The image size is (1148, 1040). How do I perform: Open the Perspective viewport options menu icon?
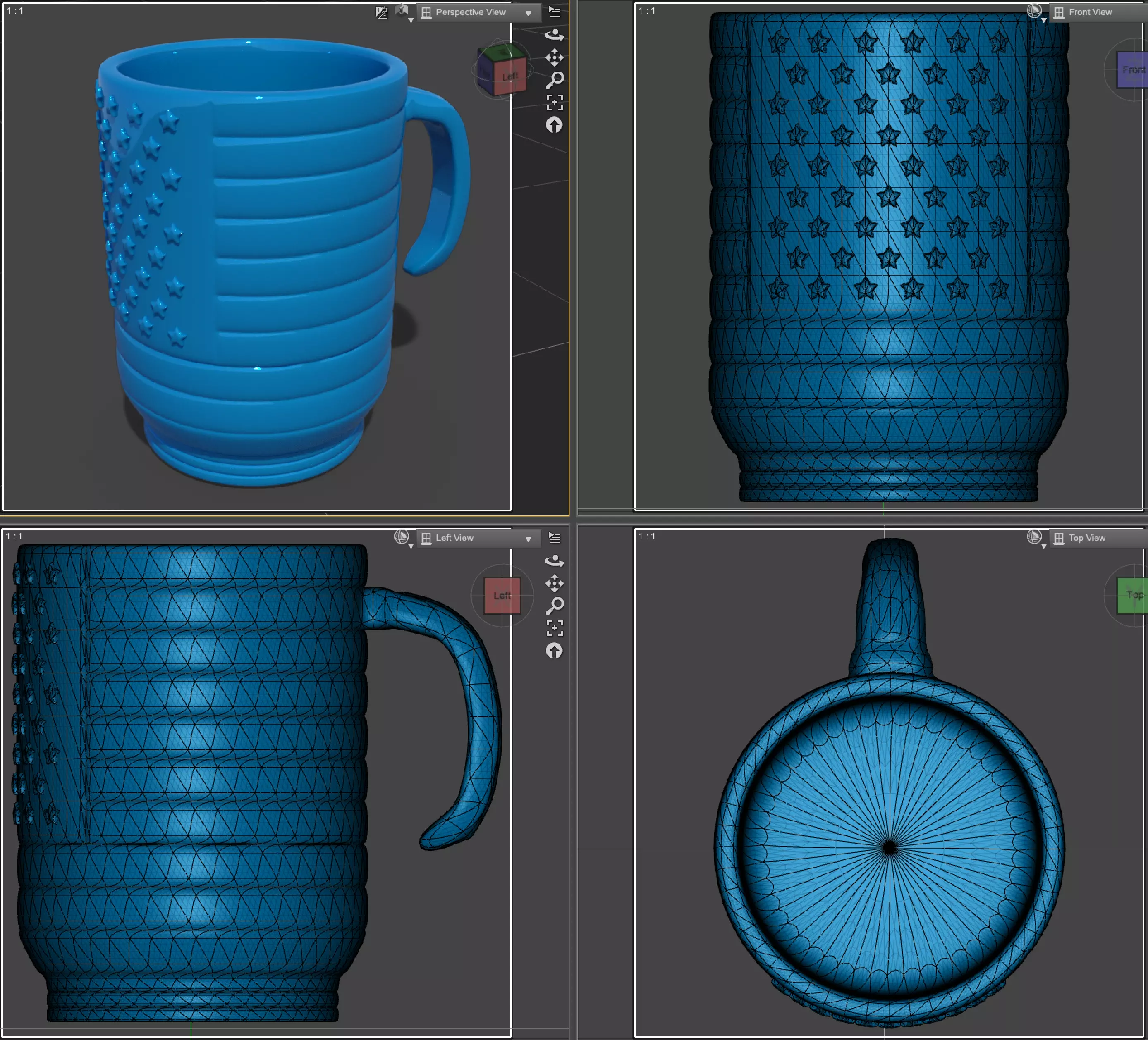point(555,12)
